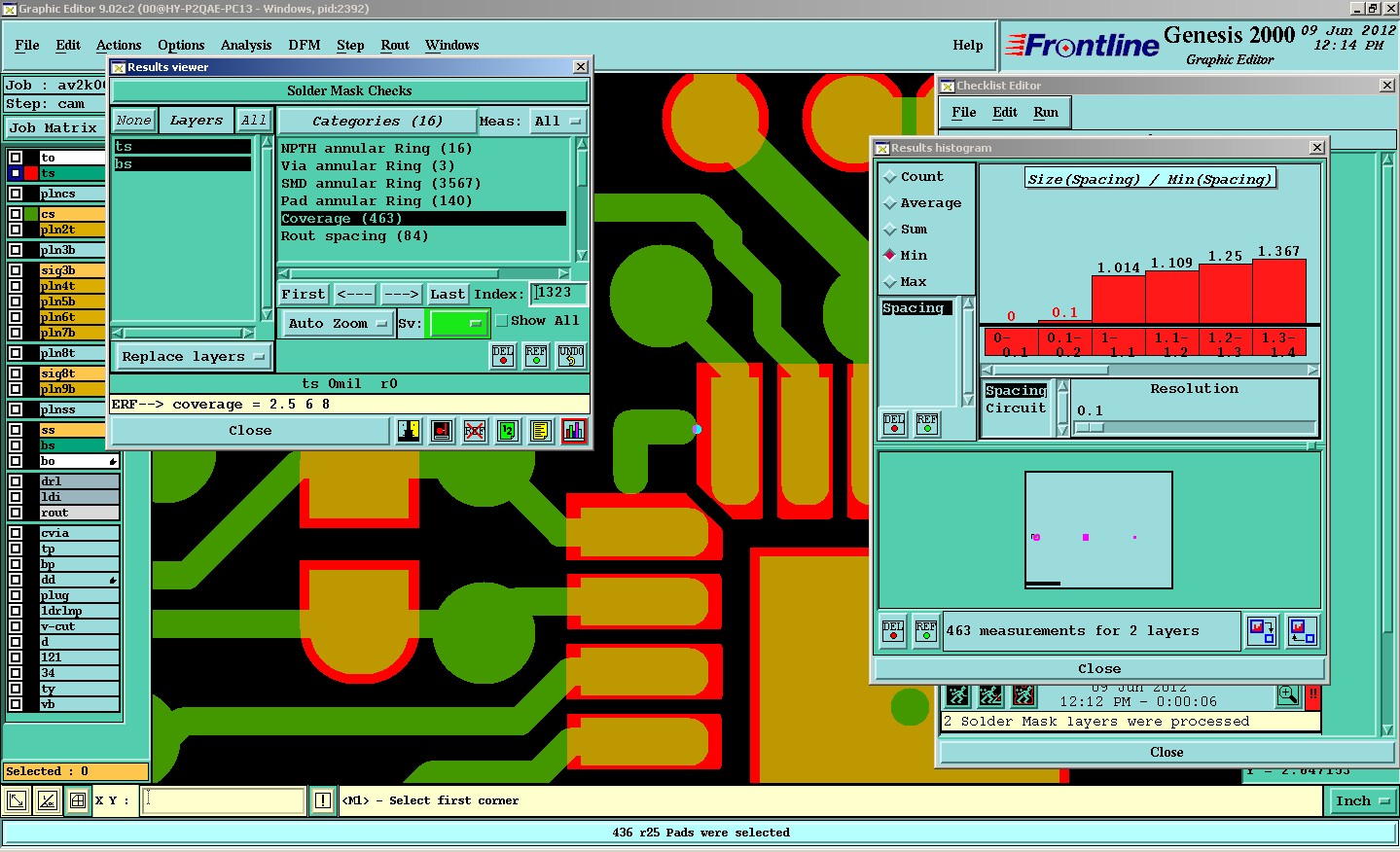
Task: Click DEL beside the Spacing list in histogram
Action: pos(894,424)
